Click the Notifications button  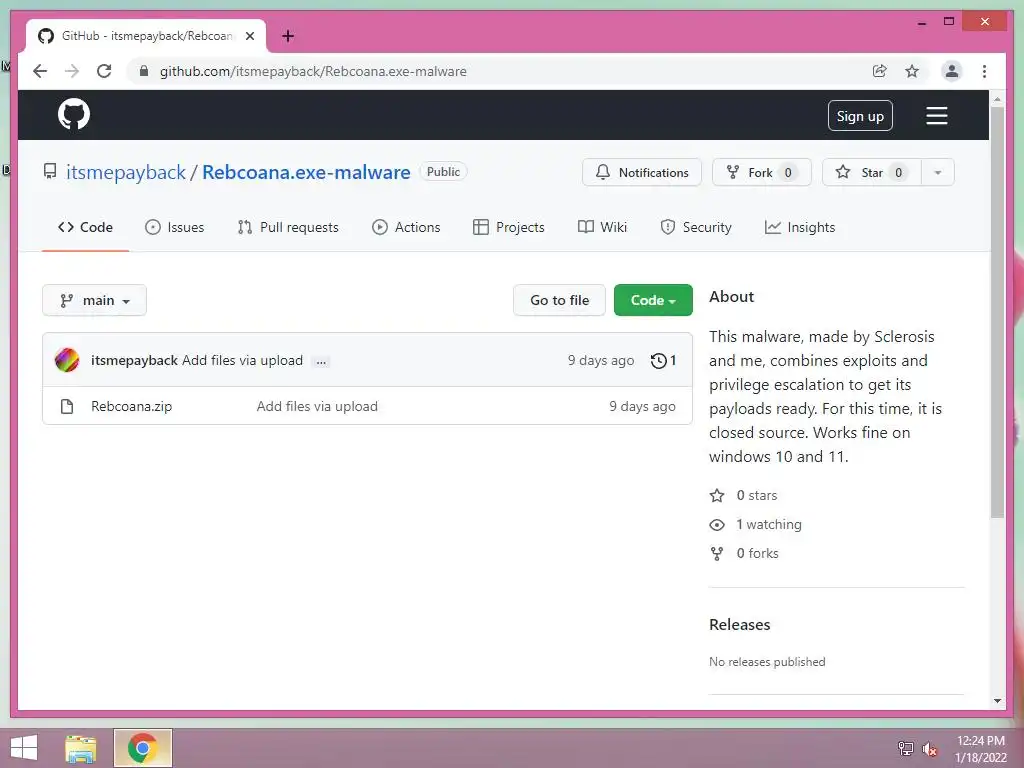coord(642,172)
